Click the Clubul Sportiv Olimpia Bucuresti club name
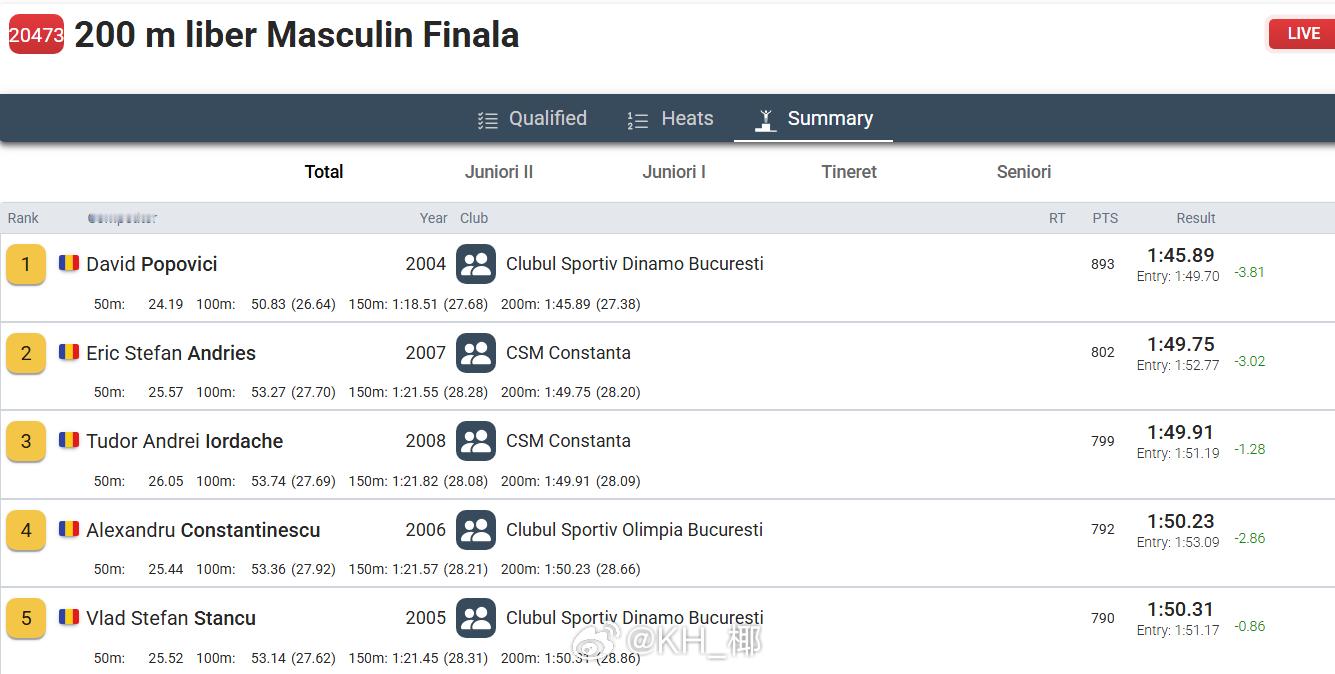This screenshot has height=674, width=1335. [634, 530]
